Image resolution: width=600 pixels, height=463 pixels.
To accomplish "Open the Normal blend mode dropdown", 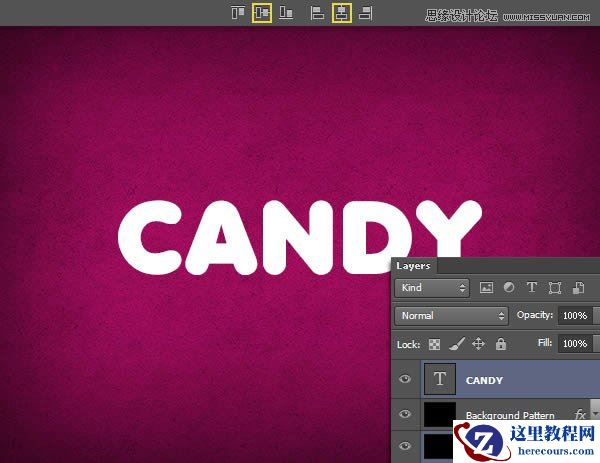I will tap(452, 316).
